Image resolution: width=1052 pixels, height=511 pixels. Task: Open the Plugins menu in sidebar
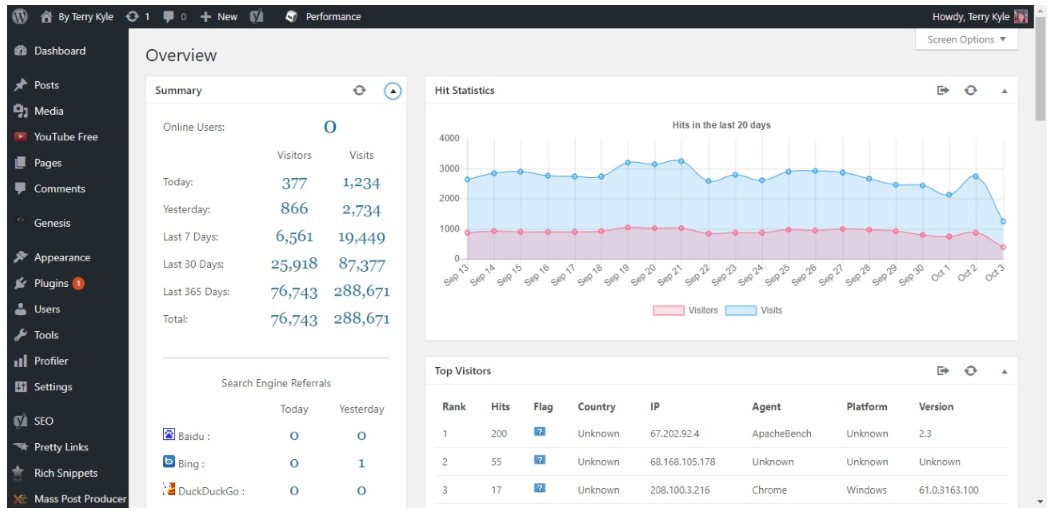[x=51, y=283]
